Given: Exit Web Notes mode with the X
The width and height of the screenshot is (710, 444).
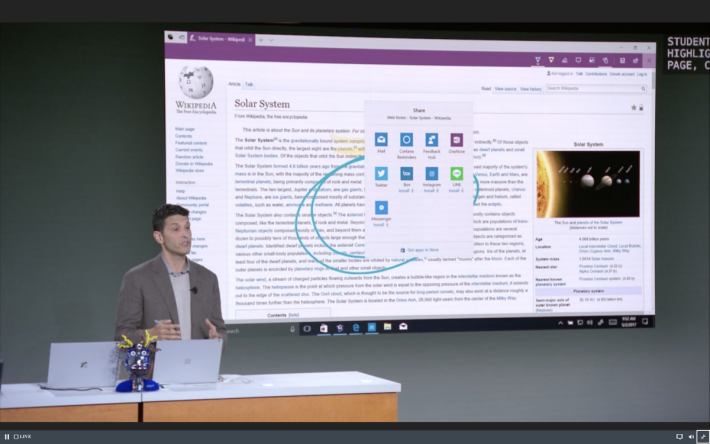Looking at the screenshot, I should [x=649, y=60].
